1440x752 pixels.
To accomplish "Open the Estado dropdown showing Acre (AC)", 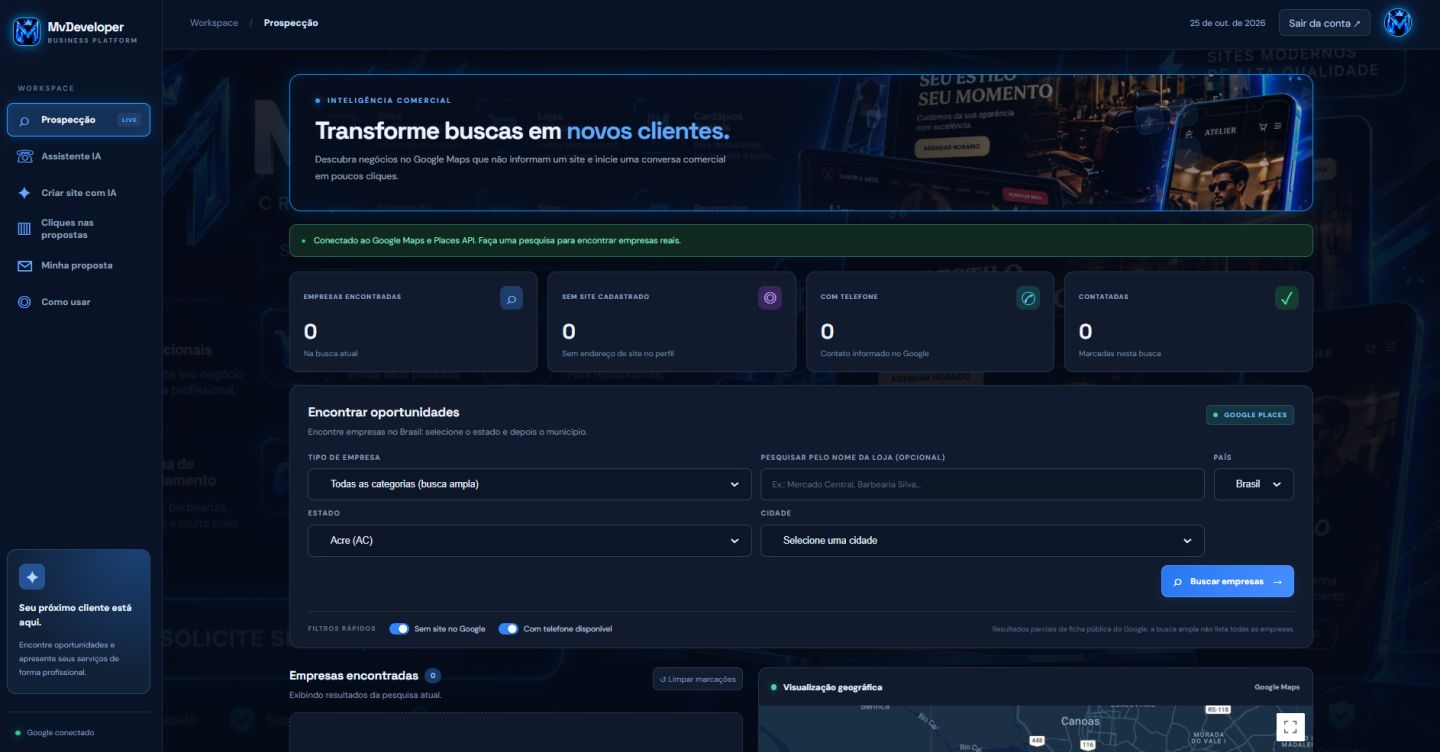I will pyautogui.click(x=529, y=541).
